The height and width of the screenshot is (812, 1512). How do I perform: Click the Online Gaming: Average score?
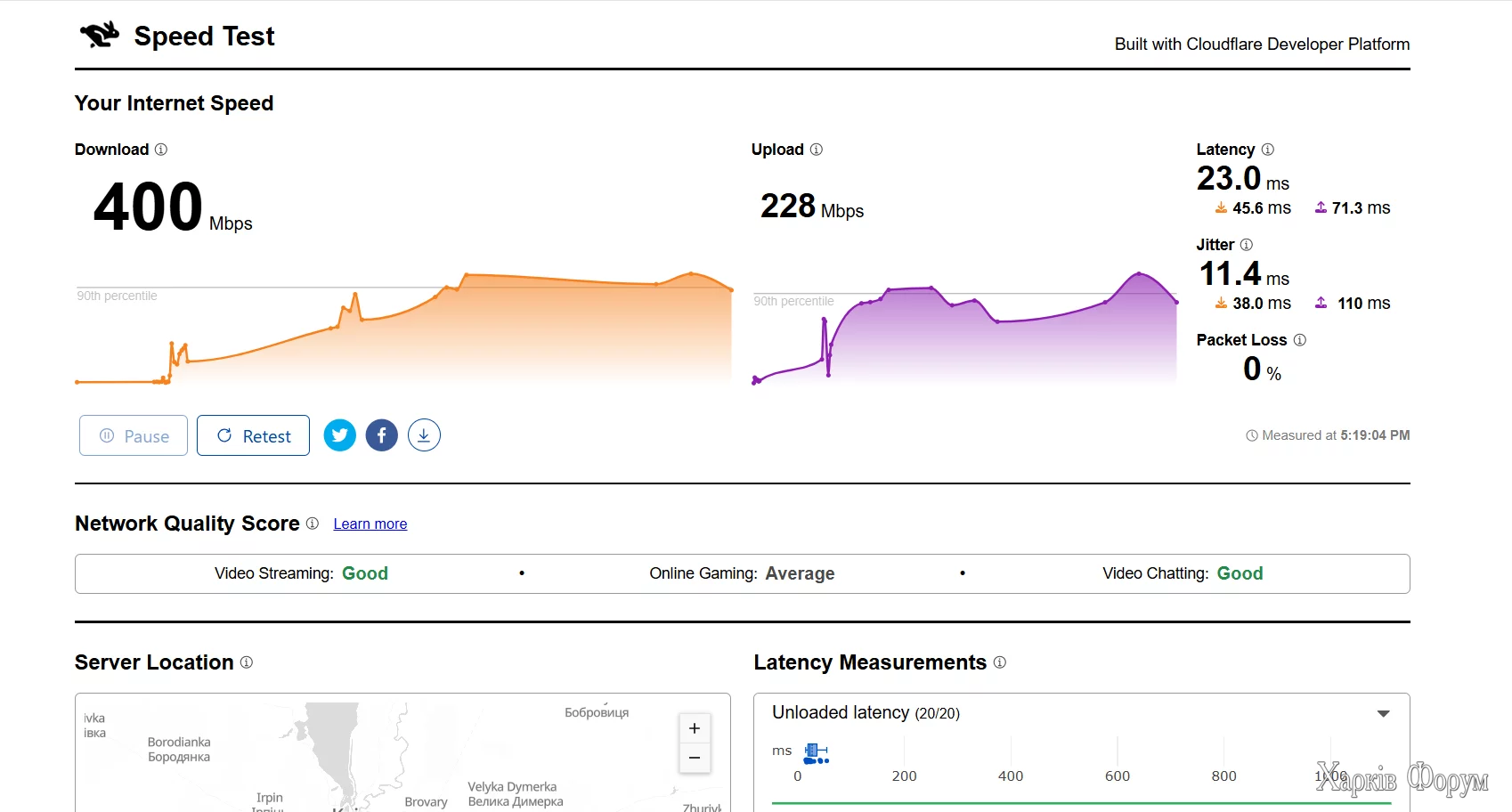point(742,573)
